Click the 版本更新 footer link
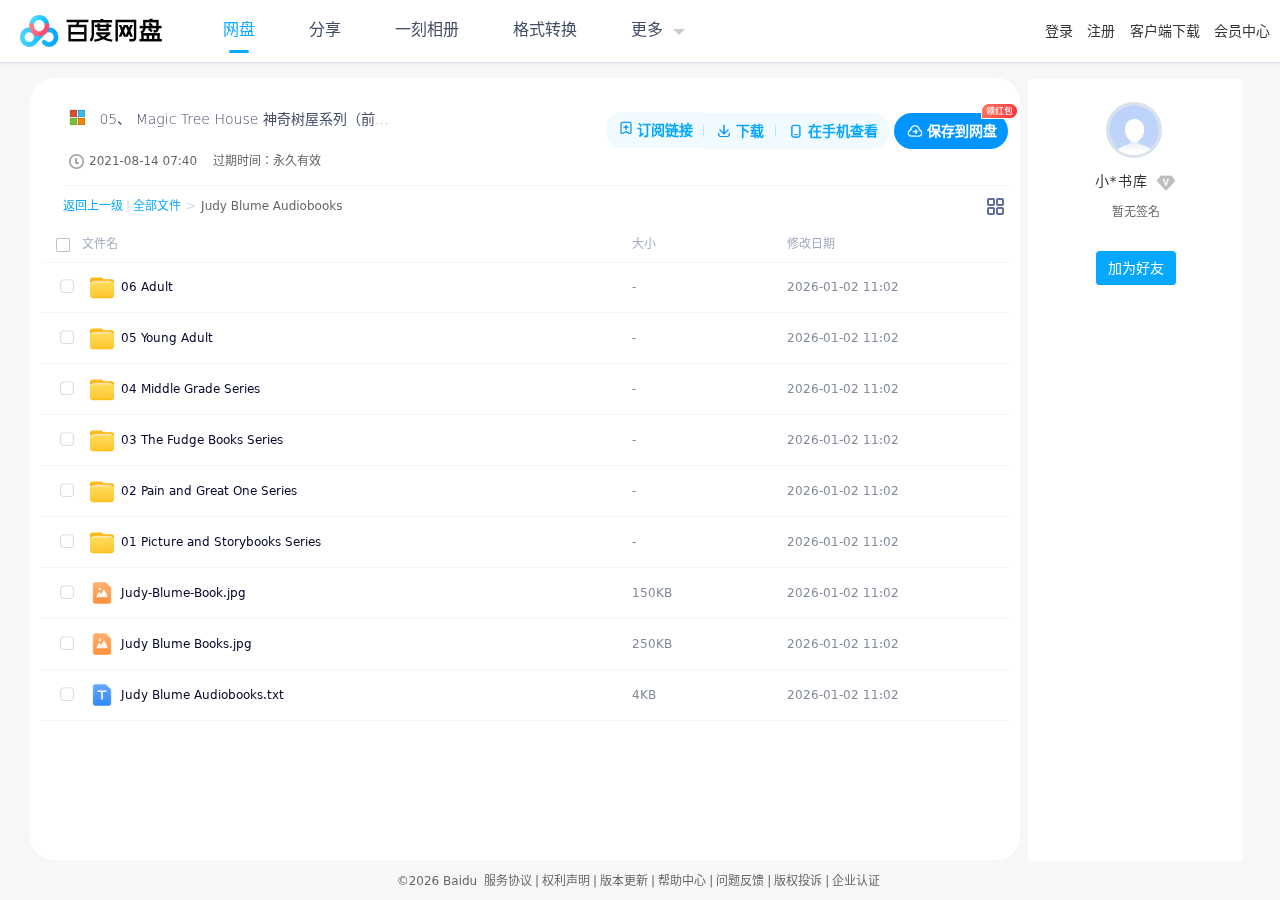The image size is (1280, 900). (624, 881)
